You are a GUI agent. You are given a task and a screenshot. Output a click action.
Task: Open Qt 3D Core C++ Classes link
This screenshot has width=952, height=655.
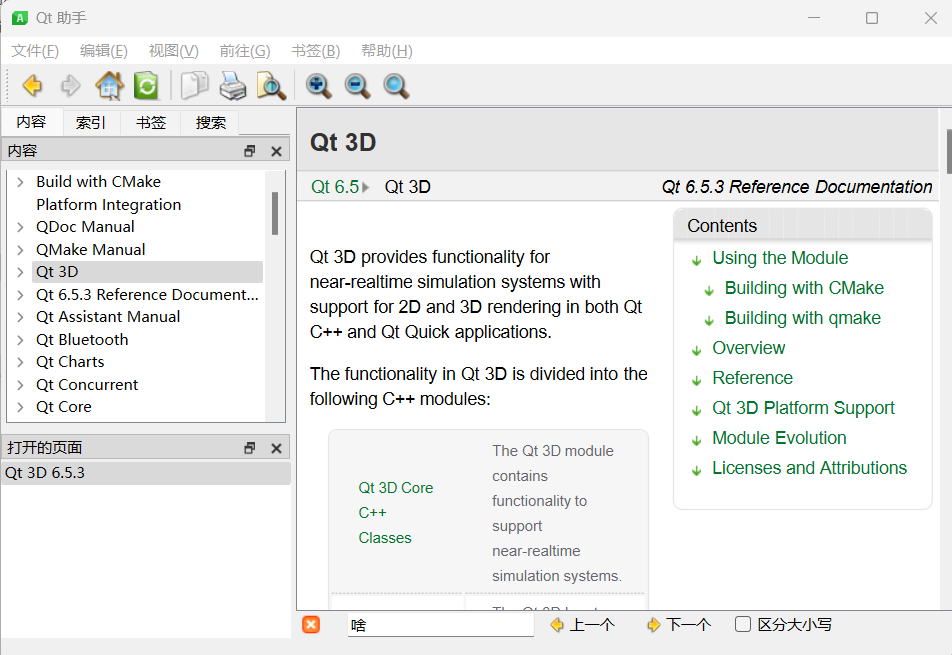[395, 513]
